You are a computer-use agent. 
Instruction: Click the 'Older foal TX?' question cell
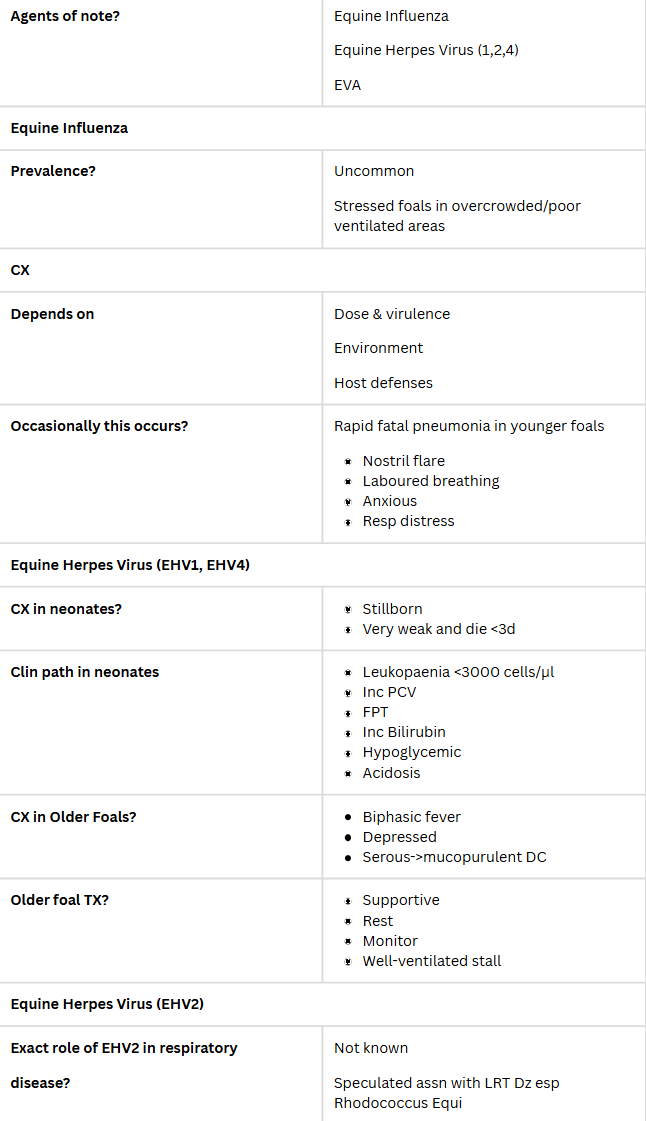(x=60, y=900)
